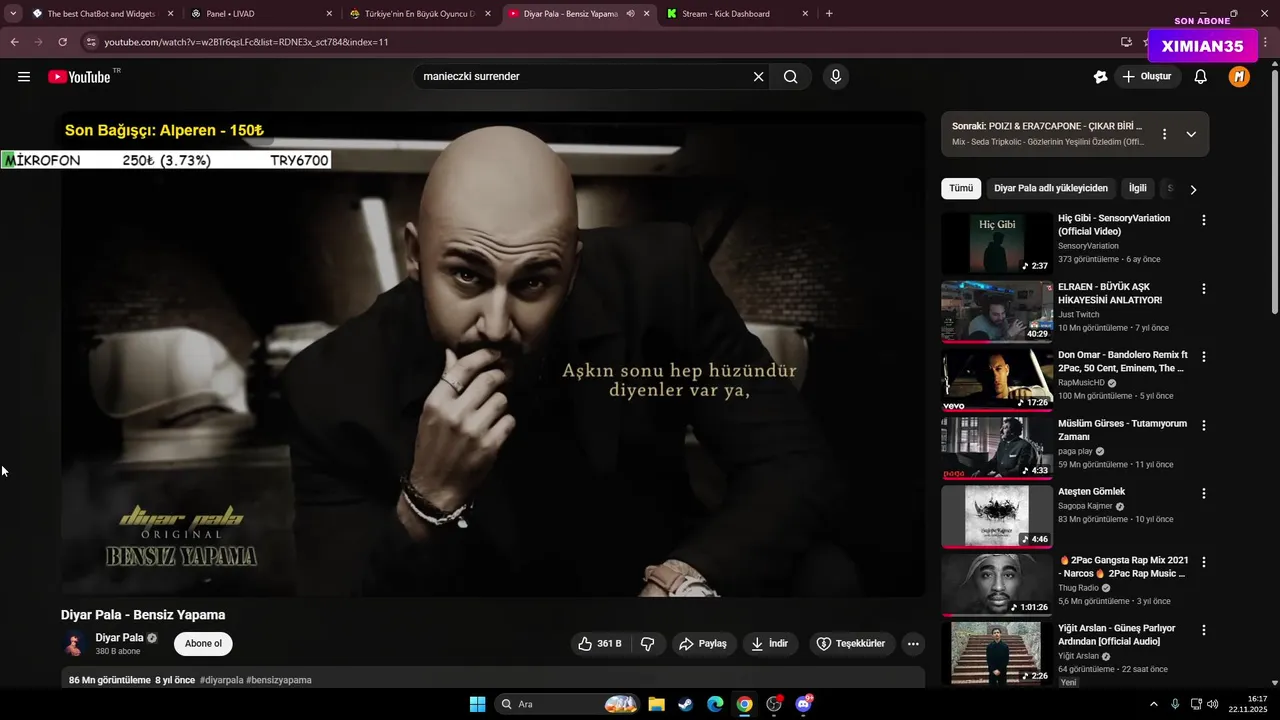The image size is (1280, 720).
Task: Play Ateşten Gömlek thumbnail
Action: point(997,517)
